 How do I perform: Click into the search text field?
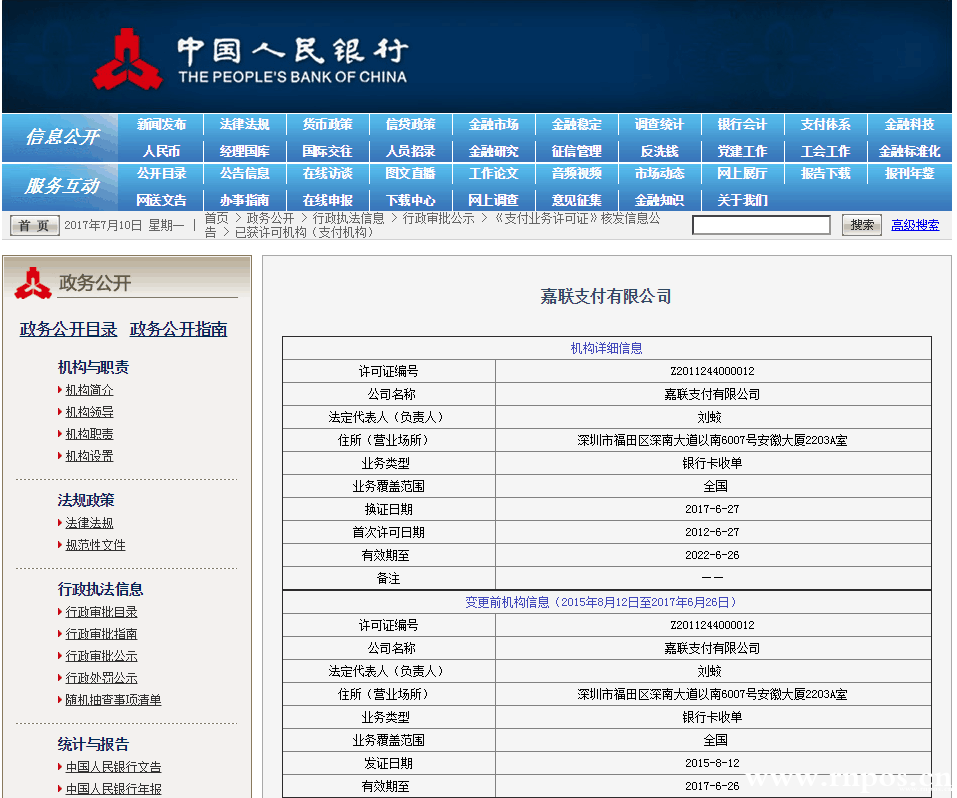click(761, 225)
